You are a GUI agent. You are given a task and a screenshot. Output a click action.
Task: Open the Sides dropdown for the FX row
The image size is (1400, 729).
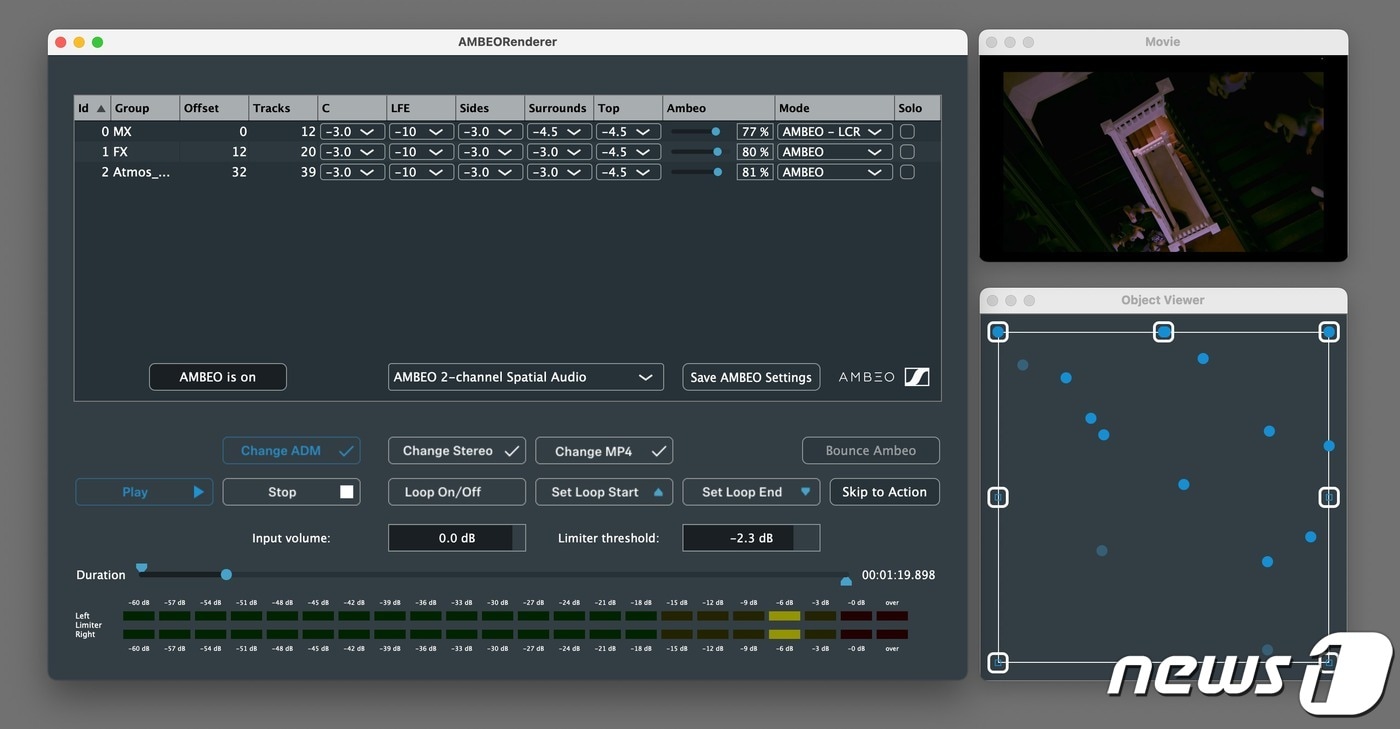point(490,152)
